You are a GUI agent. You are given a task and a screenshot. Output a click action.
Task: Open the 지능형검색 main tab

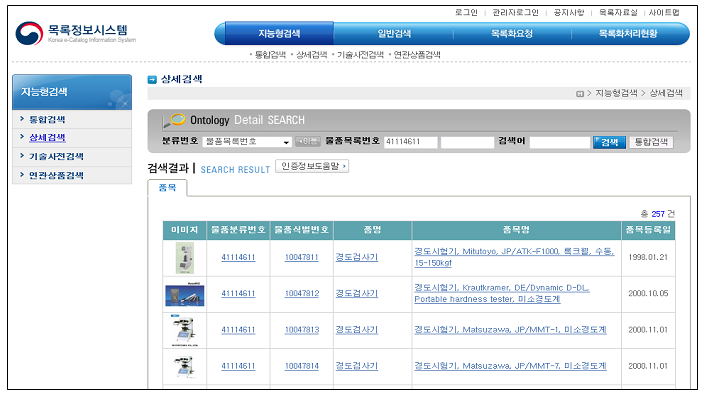tap(279, 33)
